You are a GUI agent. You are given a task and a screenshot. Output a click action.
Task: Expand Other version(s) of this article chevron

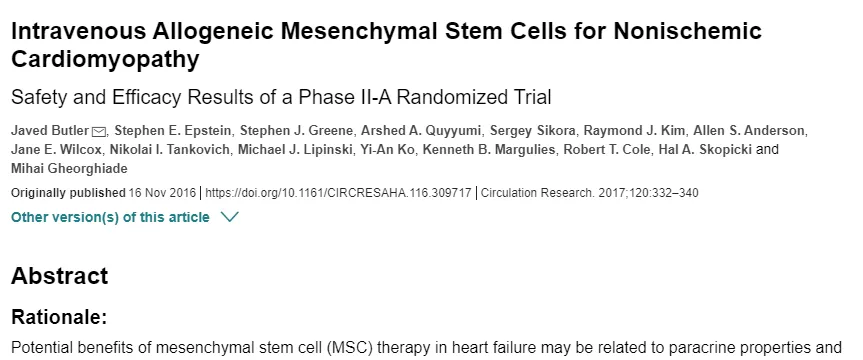(229, 217)
